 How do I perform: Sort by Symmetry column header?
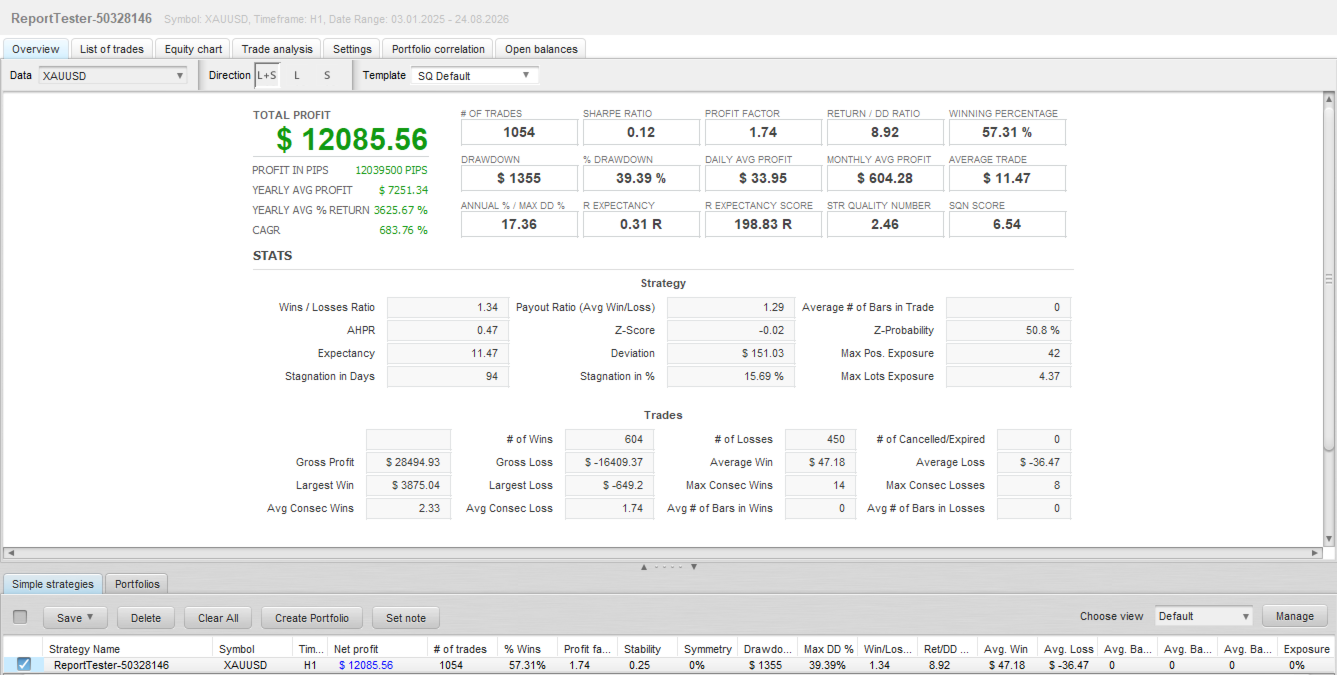(x=707, y=649)
